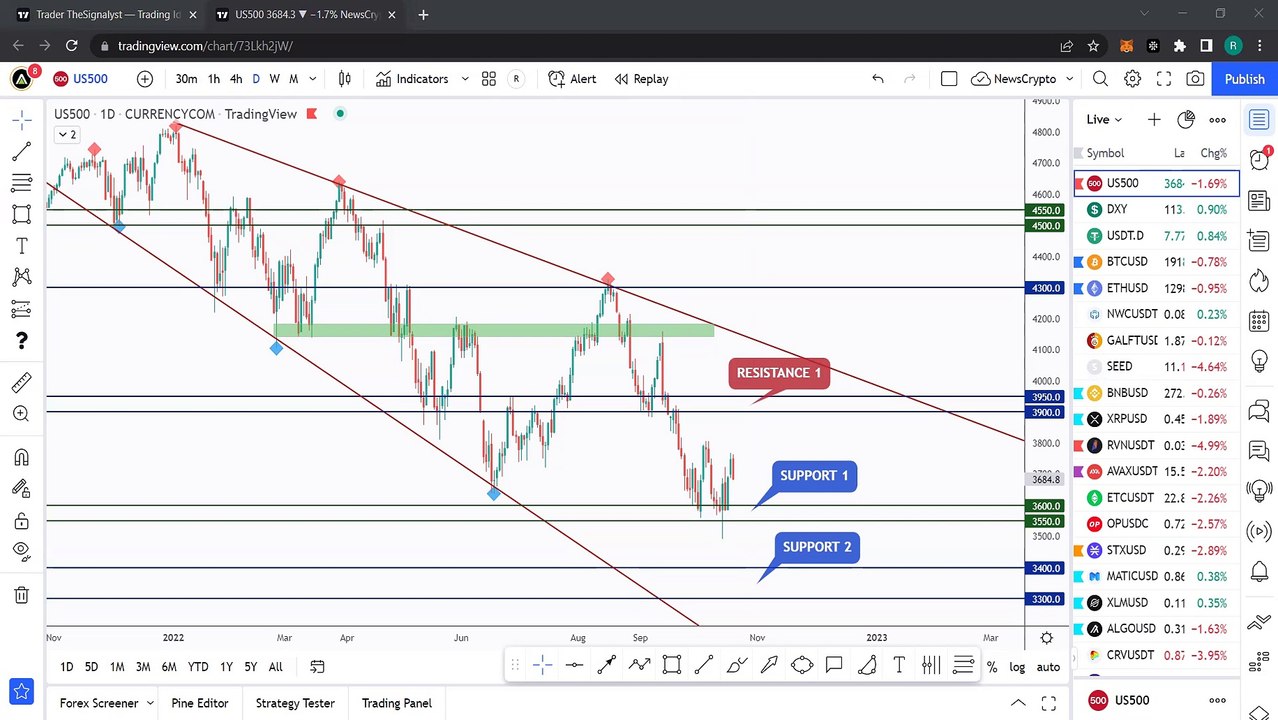This screenshot has width=1278, height=720.
Task: Open the Alerts clock icon in right sidebar
Action: pos(1259,158)
